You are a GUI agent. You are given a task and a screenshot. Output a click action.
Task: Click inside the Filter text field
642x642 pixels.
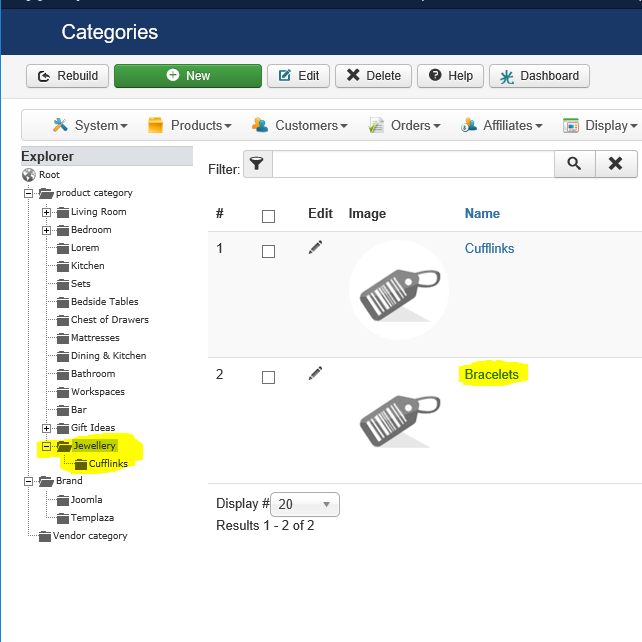[413, 164]
